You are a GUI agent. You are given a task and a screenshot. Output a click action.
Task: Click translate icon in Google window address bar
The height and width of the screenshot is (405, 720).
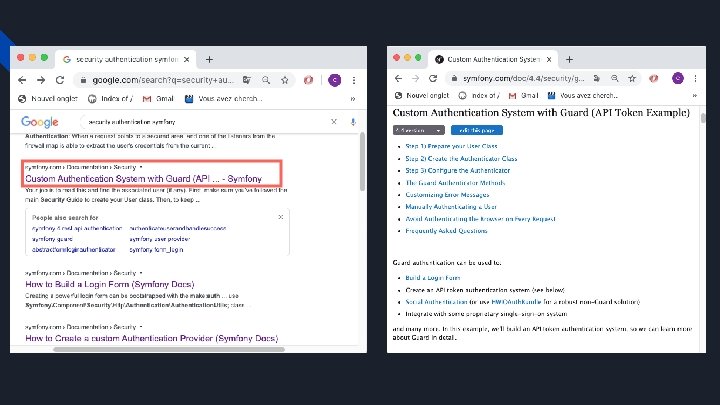[x=247, y=80]
